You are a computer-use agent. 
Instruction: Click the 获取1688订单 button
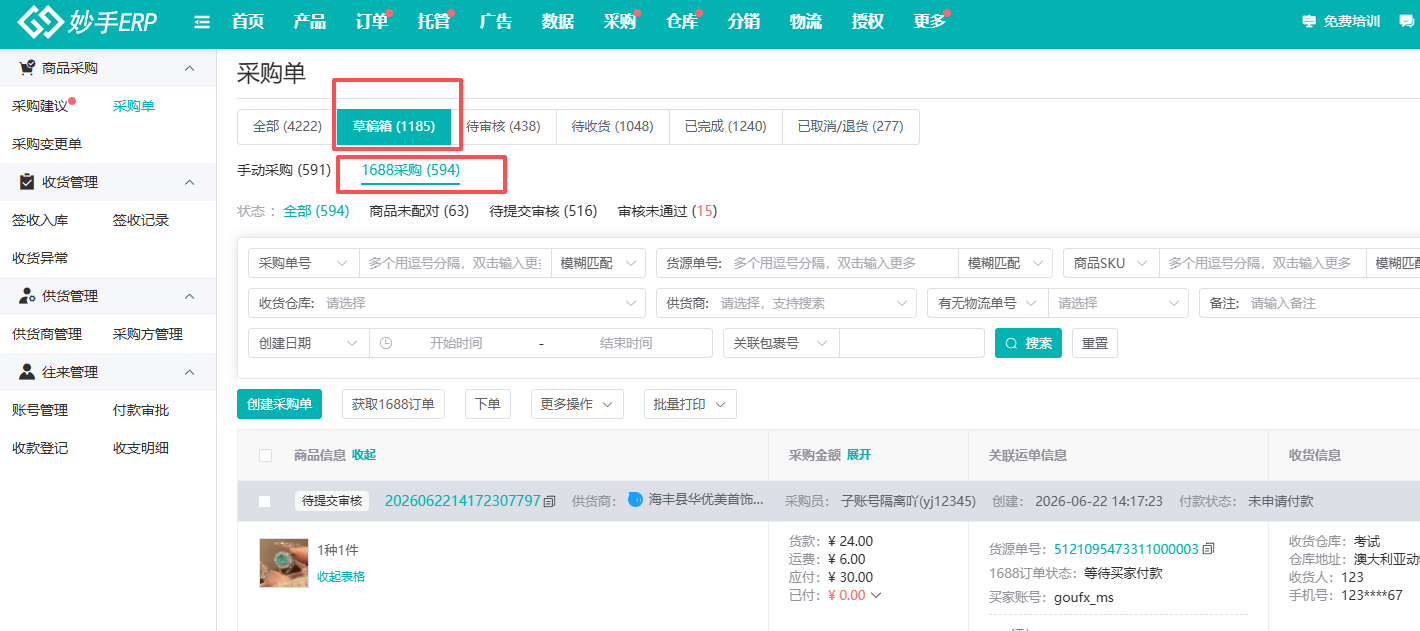393,404
